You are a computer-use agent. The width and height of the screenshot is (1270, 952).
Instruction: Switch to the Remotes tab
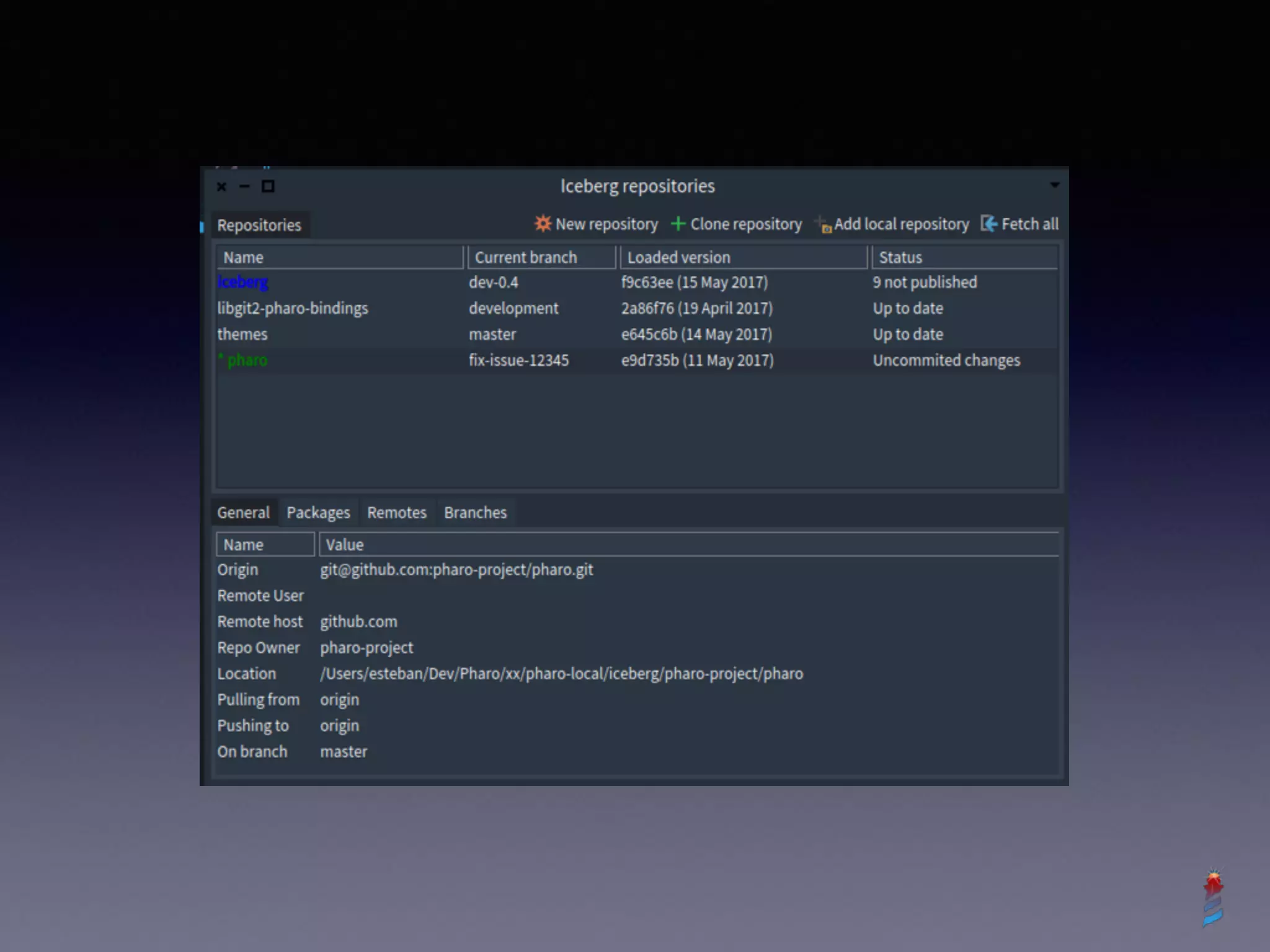coord(397,513)
